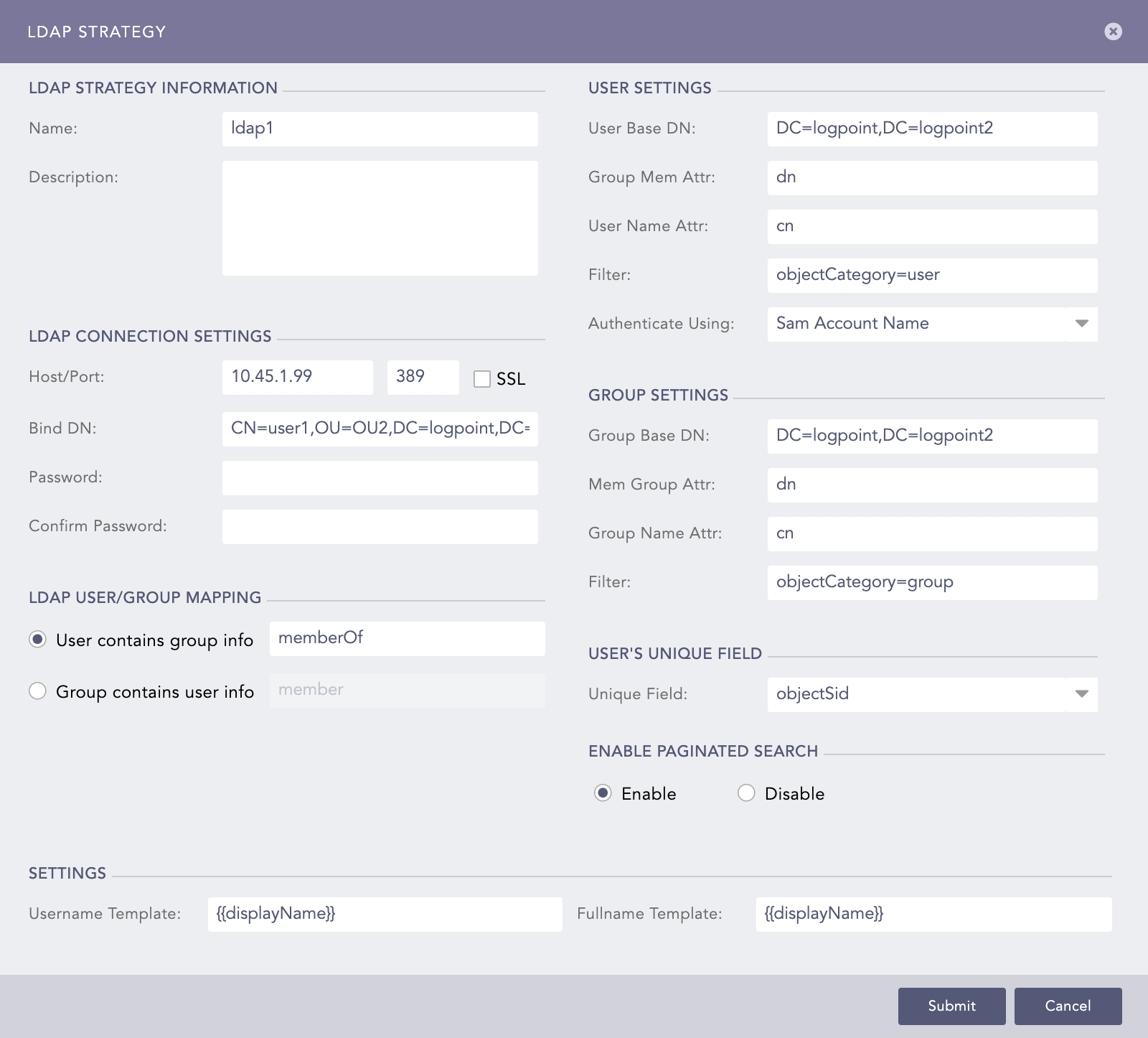1148x1038 pixels.
Task: Select the Group contains user info option
Action: 37,691
